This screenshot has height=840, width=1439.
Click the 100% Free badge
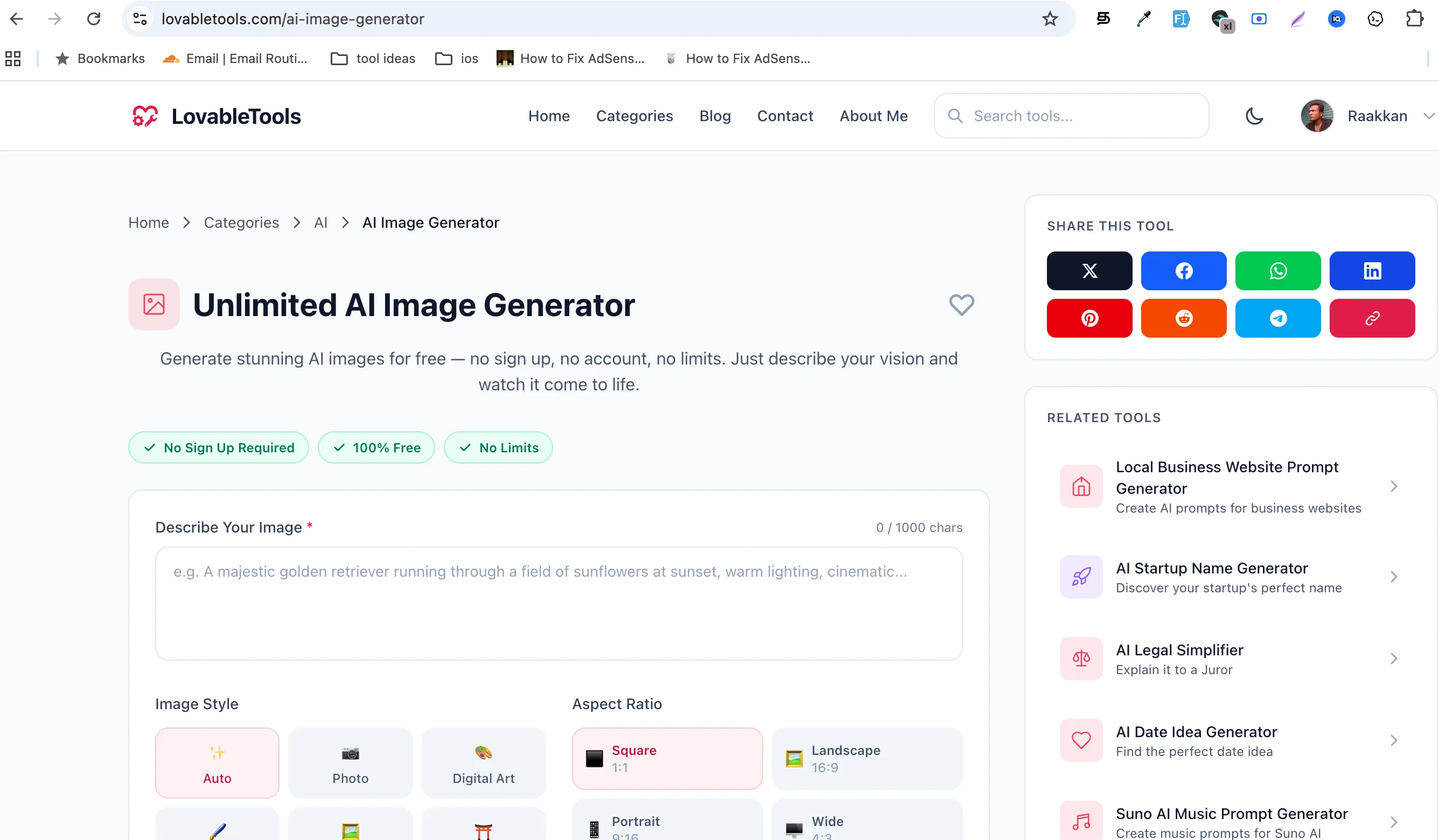click(x=376, y=447)
